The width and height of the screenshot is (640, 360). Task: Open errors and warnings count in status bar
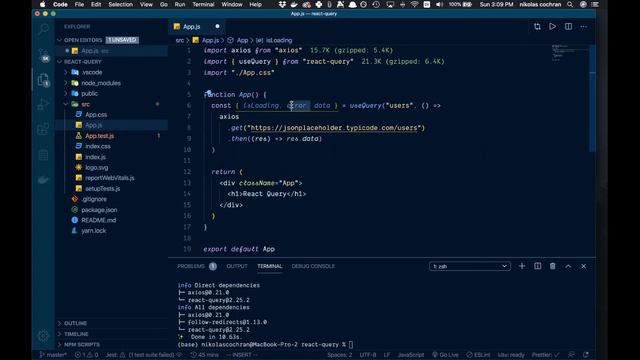pyautogui.click(x=87, y=355)
